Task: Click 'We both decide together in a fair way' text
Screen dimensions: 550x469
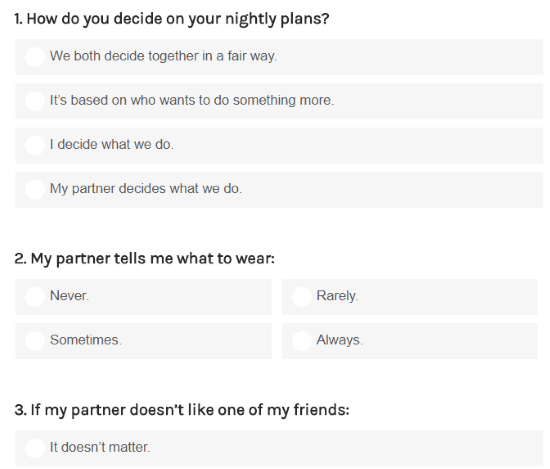Action: tap(163, 56)
